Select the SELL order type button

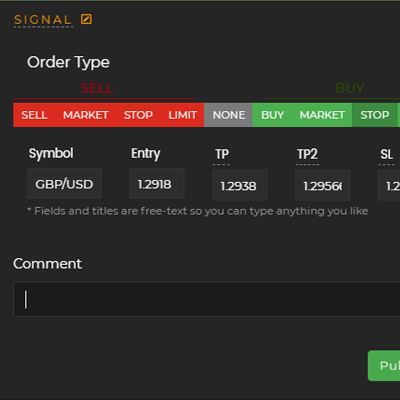pyautogui.click(x=34, y=115)
